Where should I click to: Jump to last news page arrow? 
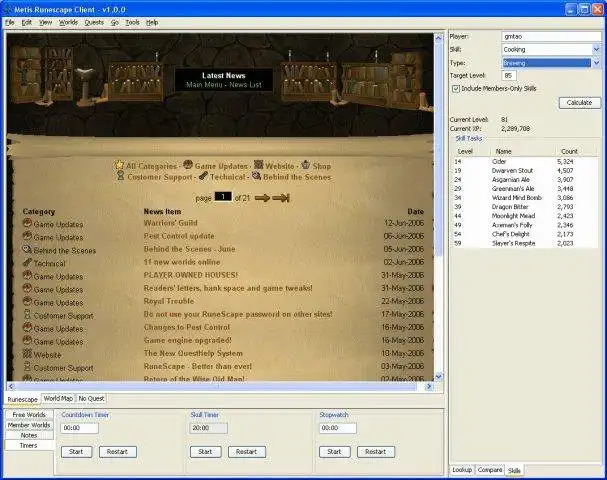point(281,198)
